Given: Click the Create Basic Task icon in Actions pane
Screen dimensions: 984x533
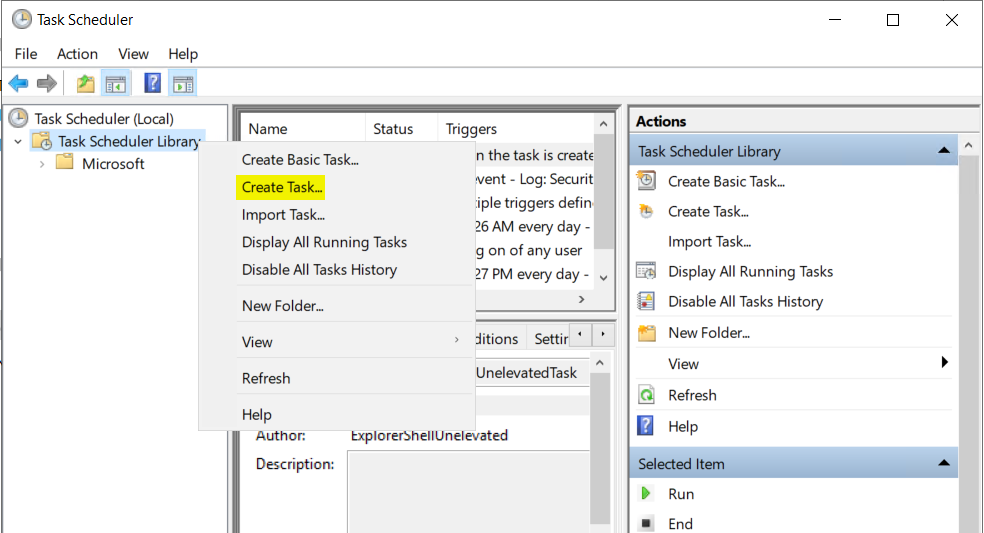Looking at the screenshot, I should pos(646,181).
